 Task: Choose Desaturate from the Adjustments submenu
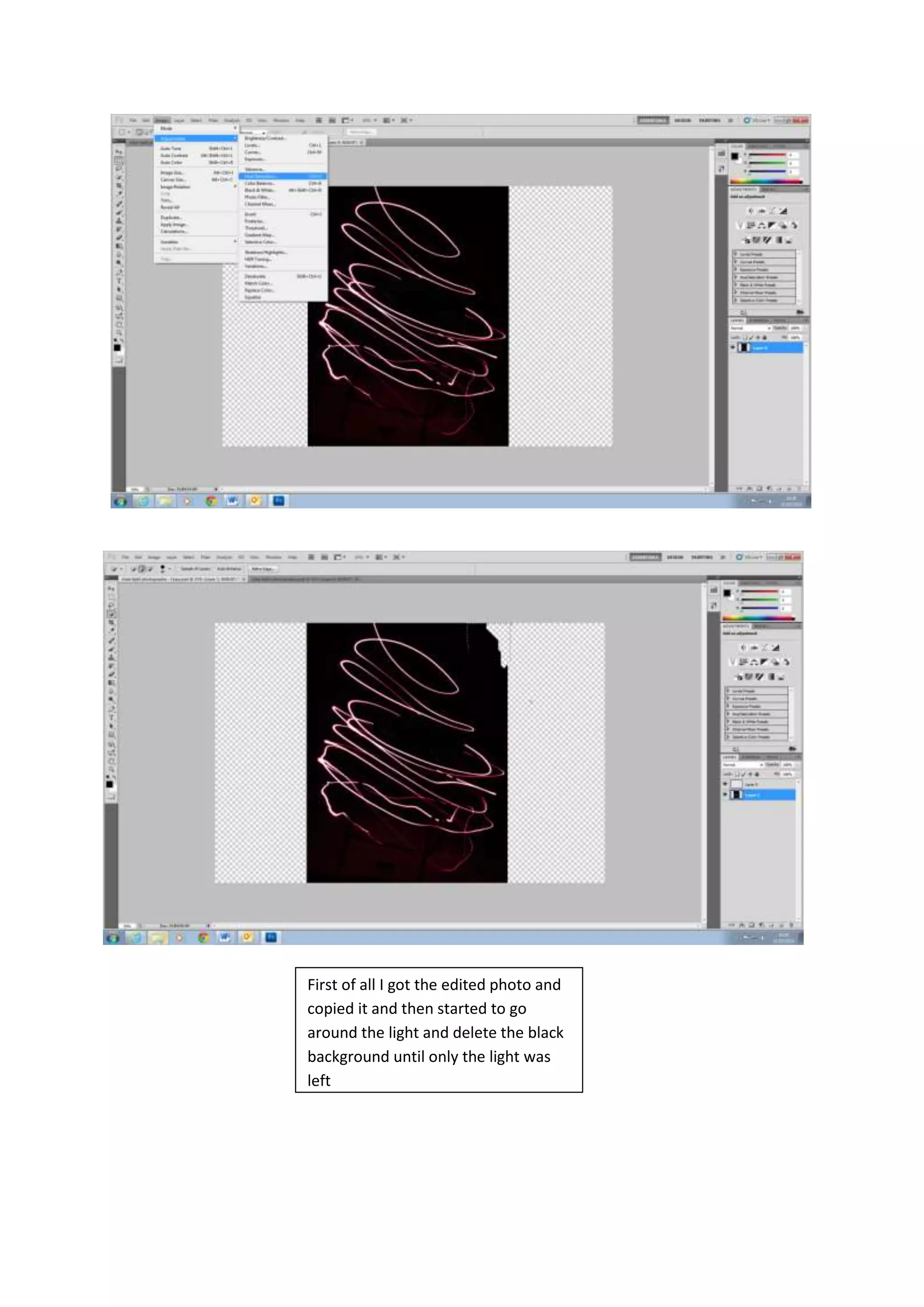click(x=255, y=276)
